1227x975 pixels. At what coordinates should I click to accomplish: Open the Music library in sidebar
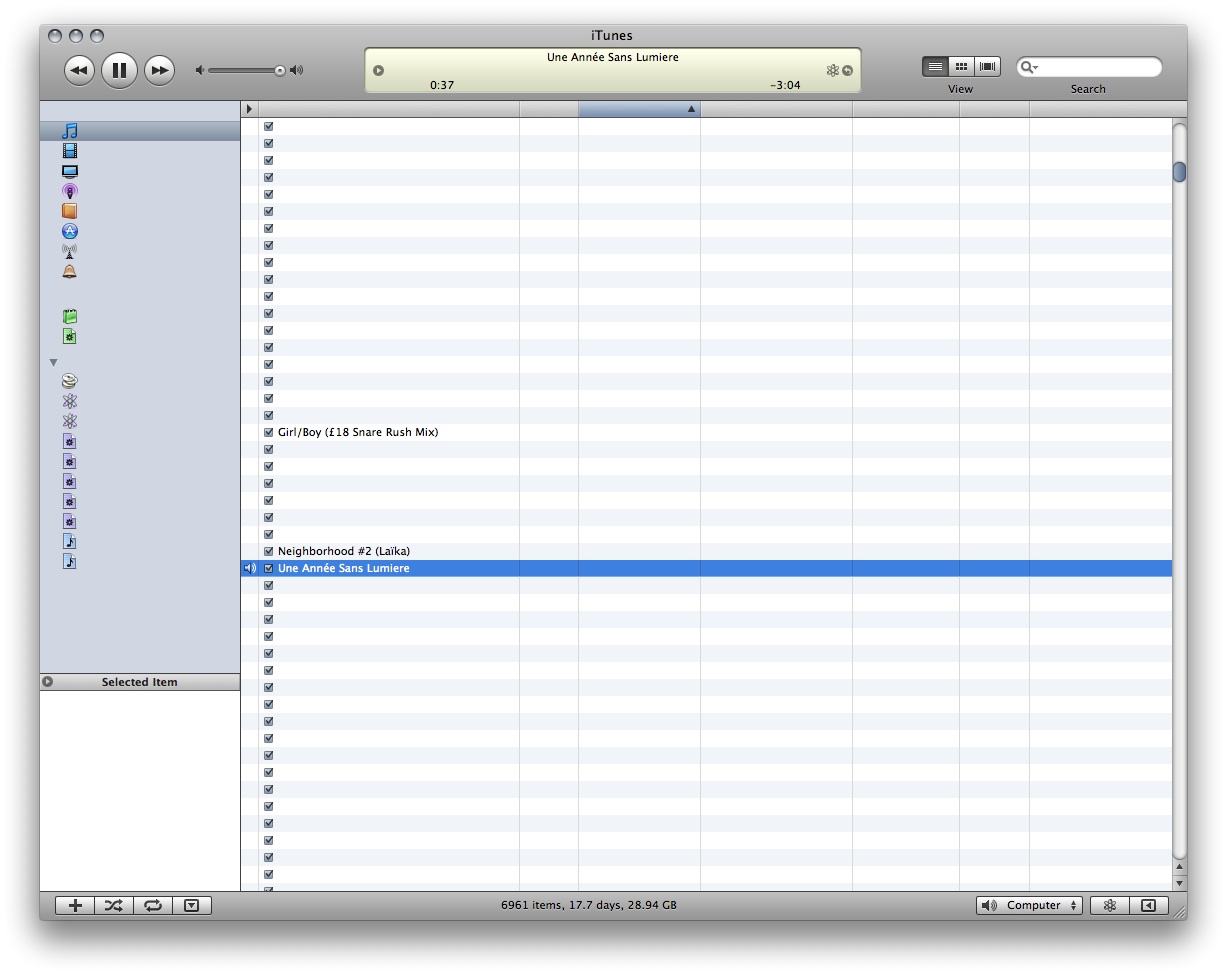click(70, 131)
